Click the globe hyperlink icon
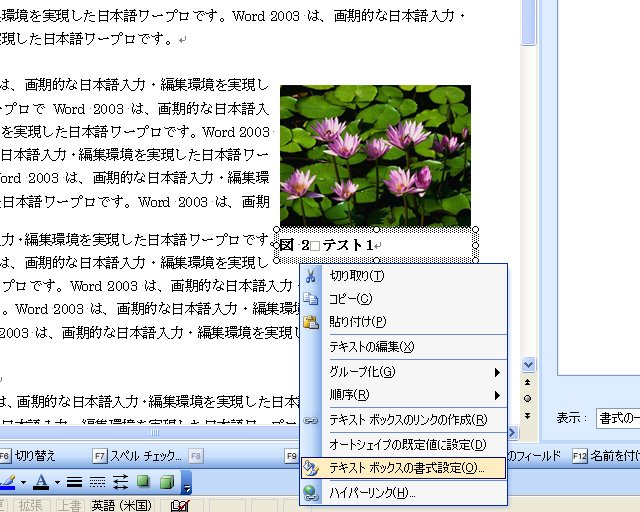This screenshot has height=512, width=640. pos(311,493)
